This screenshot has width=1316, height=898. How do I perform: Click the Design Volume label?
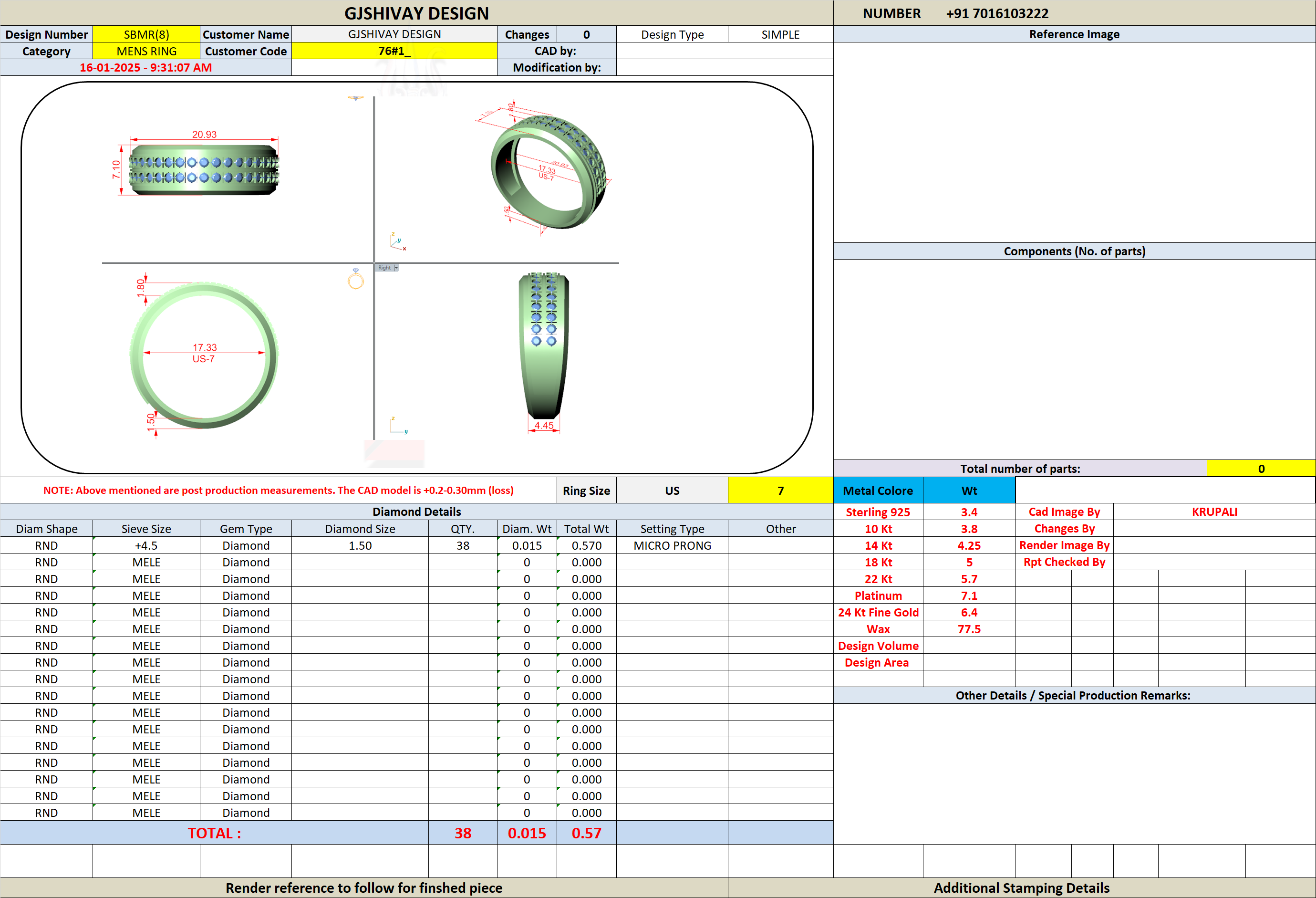coord(878,646)
